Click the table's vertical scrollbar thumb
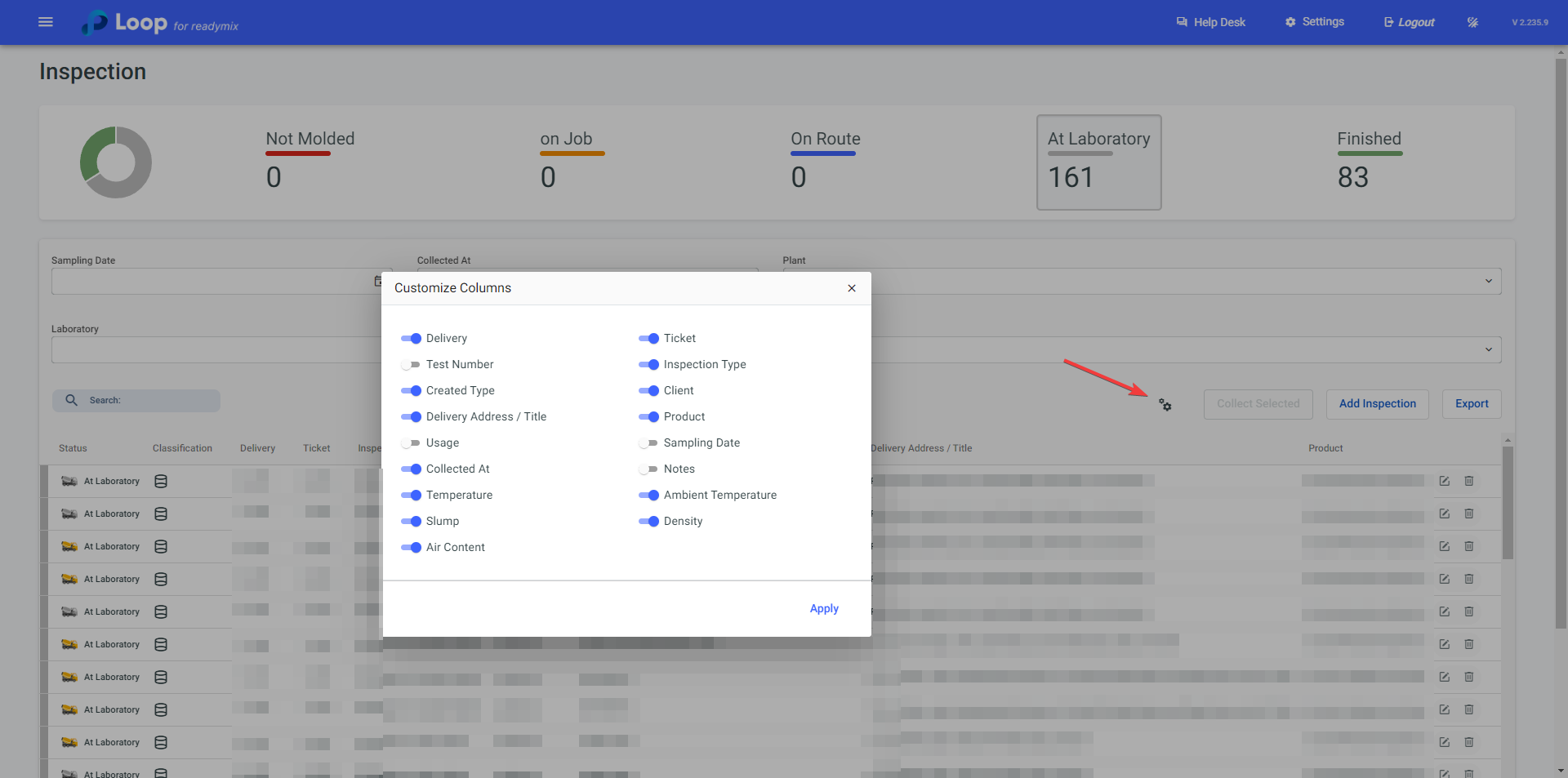The image size is (1568, 778). (x=1508, y=502)
